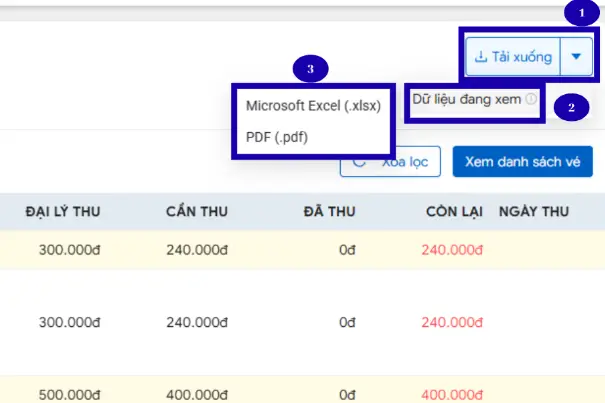Viewport: 605px width, 403px height.
Task: Click the Tải xuống download icon button
Action: point(512,57)
